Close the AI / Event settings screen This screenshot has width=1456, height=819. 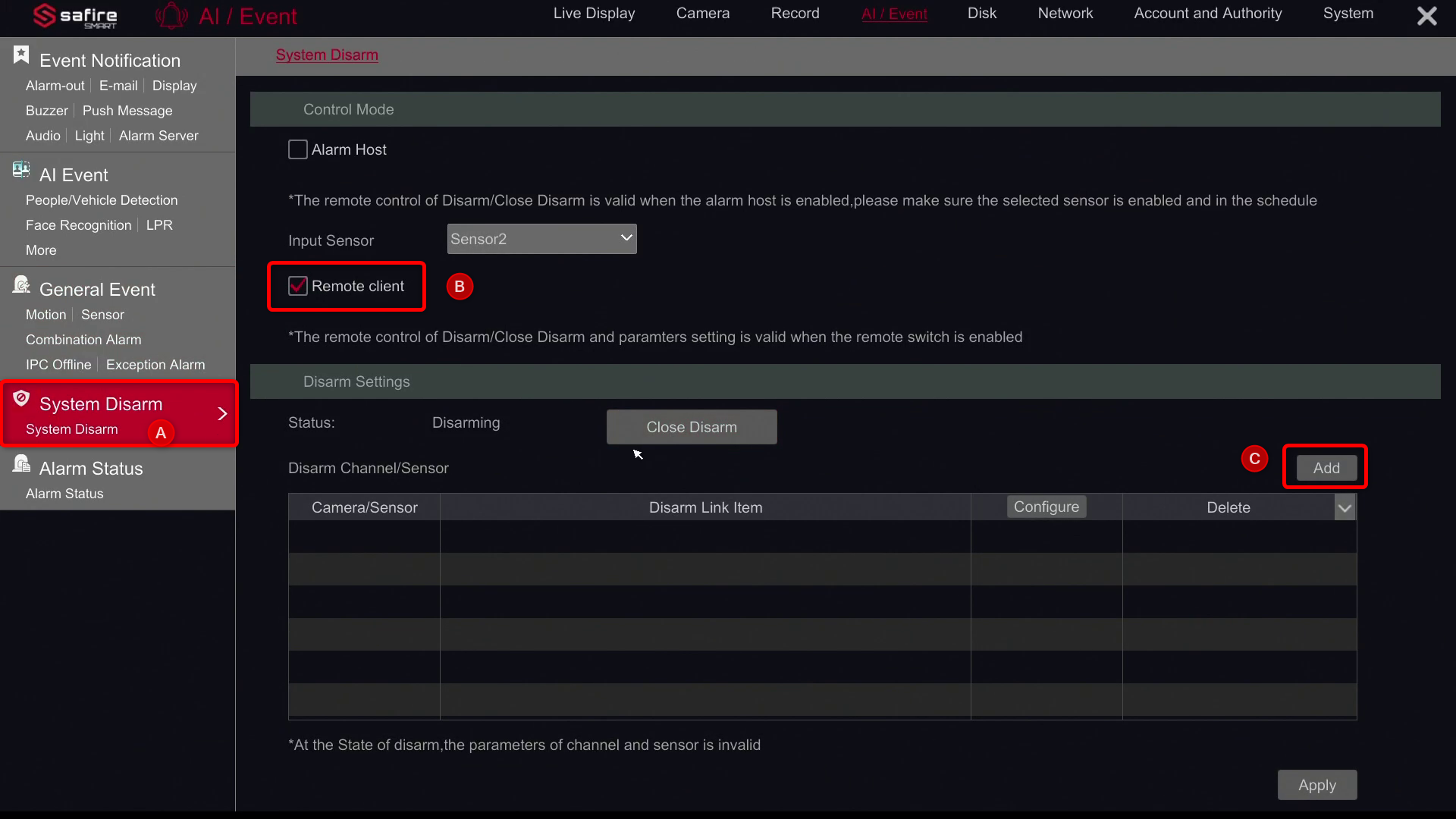1426,15
